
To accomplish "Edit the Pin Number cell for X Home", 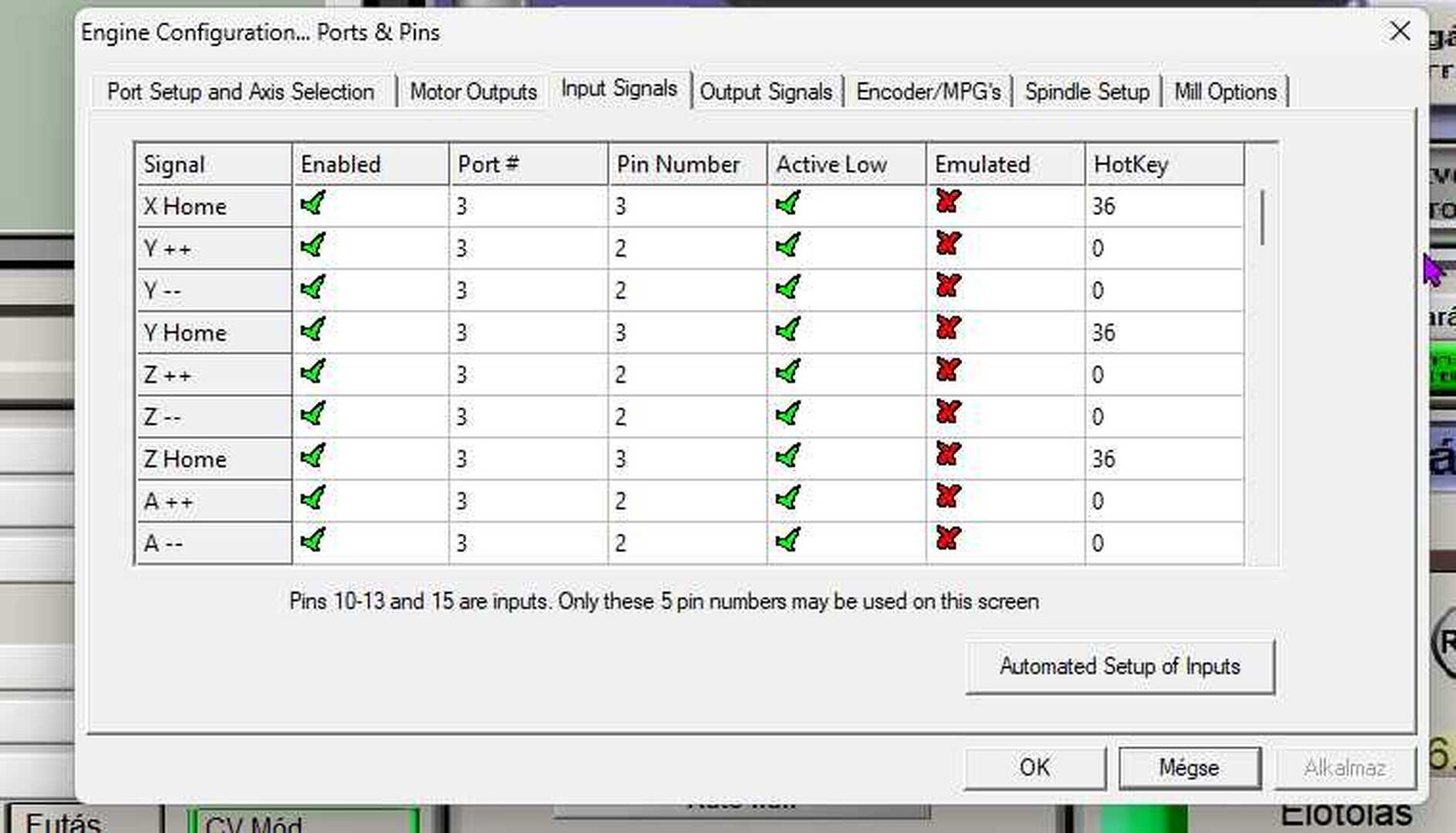I will pos(687,207).
